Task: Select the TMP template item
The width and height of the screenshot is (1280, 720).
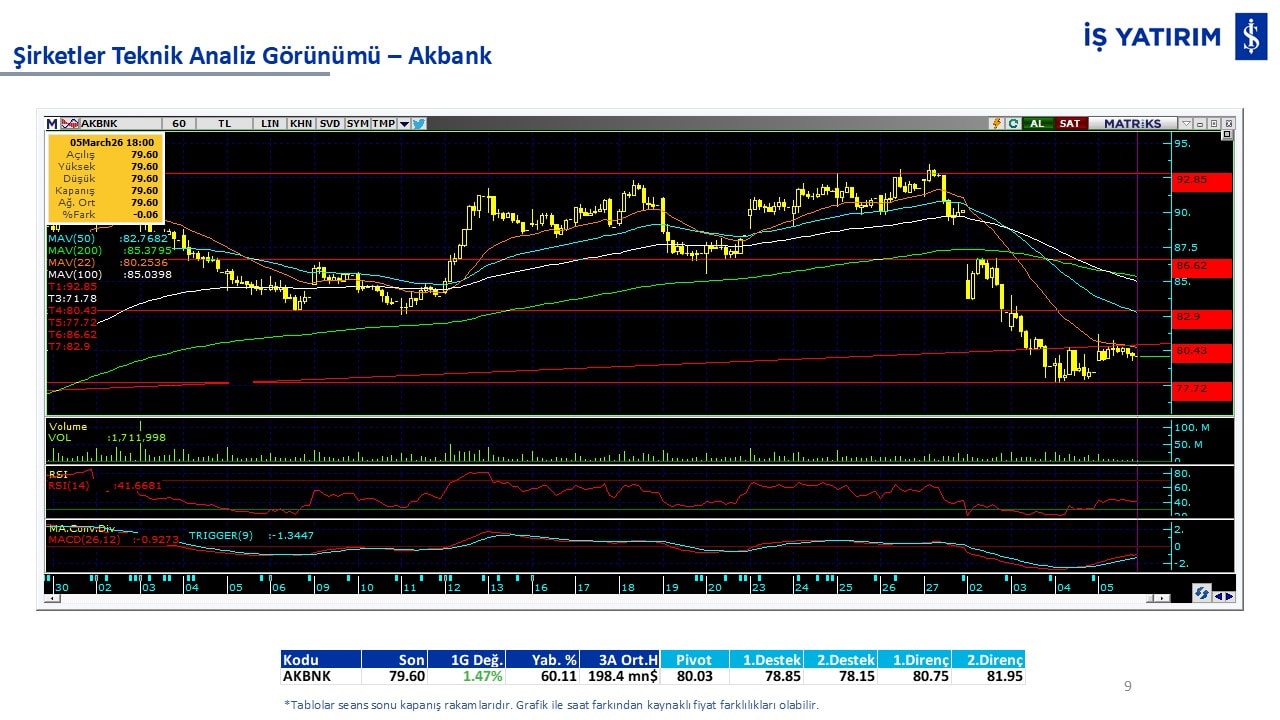Action: [x=384, y=124]
